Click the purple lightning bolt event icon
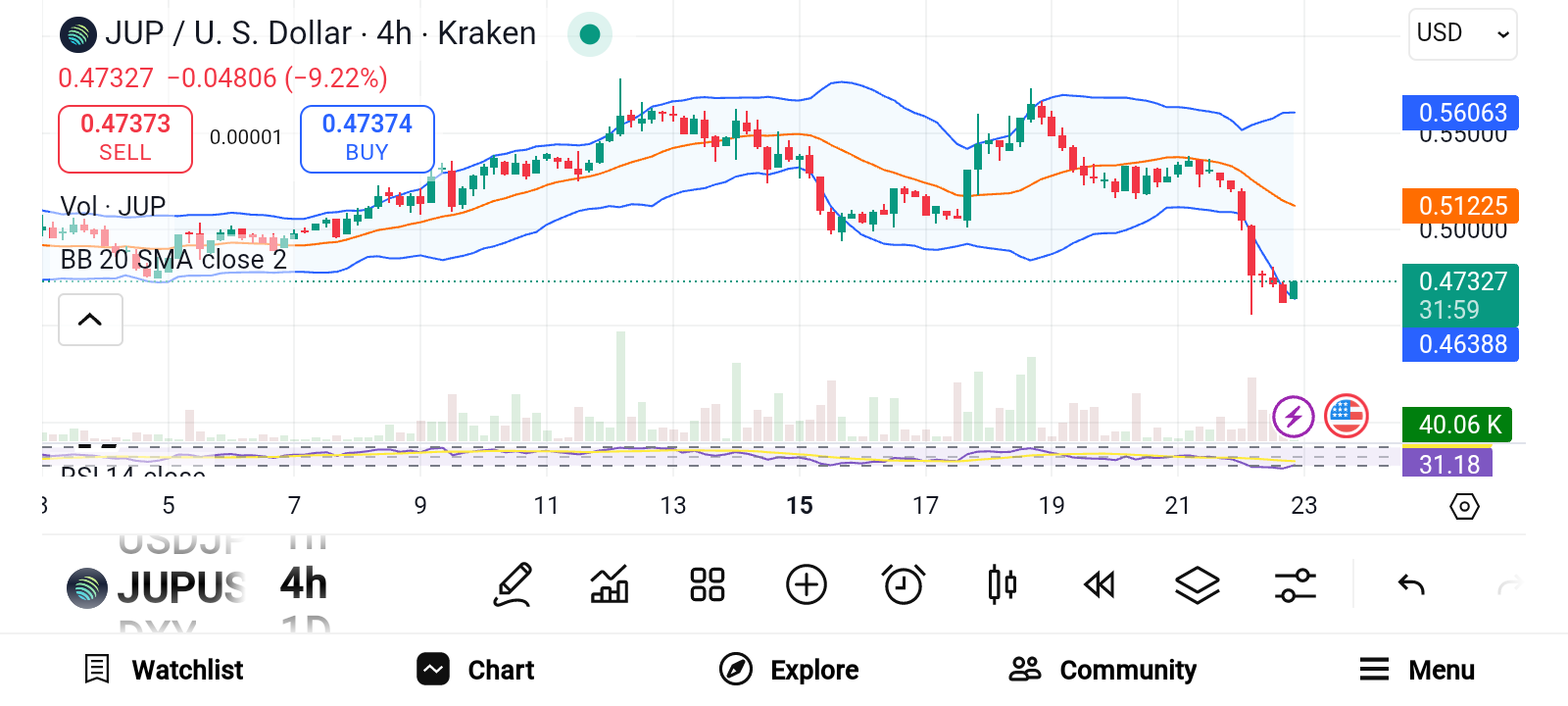Screen dimensions: 1568x706 coord(1293,417)
